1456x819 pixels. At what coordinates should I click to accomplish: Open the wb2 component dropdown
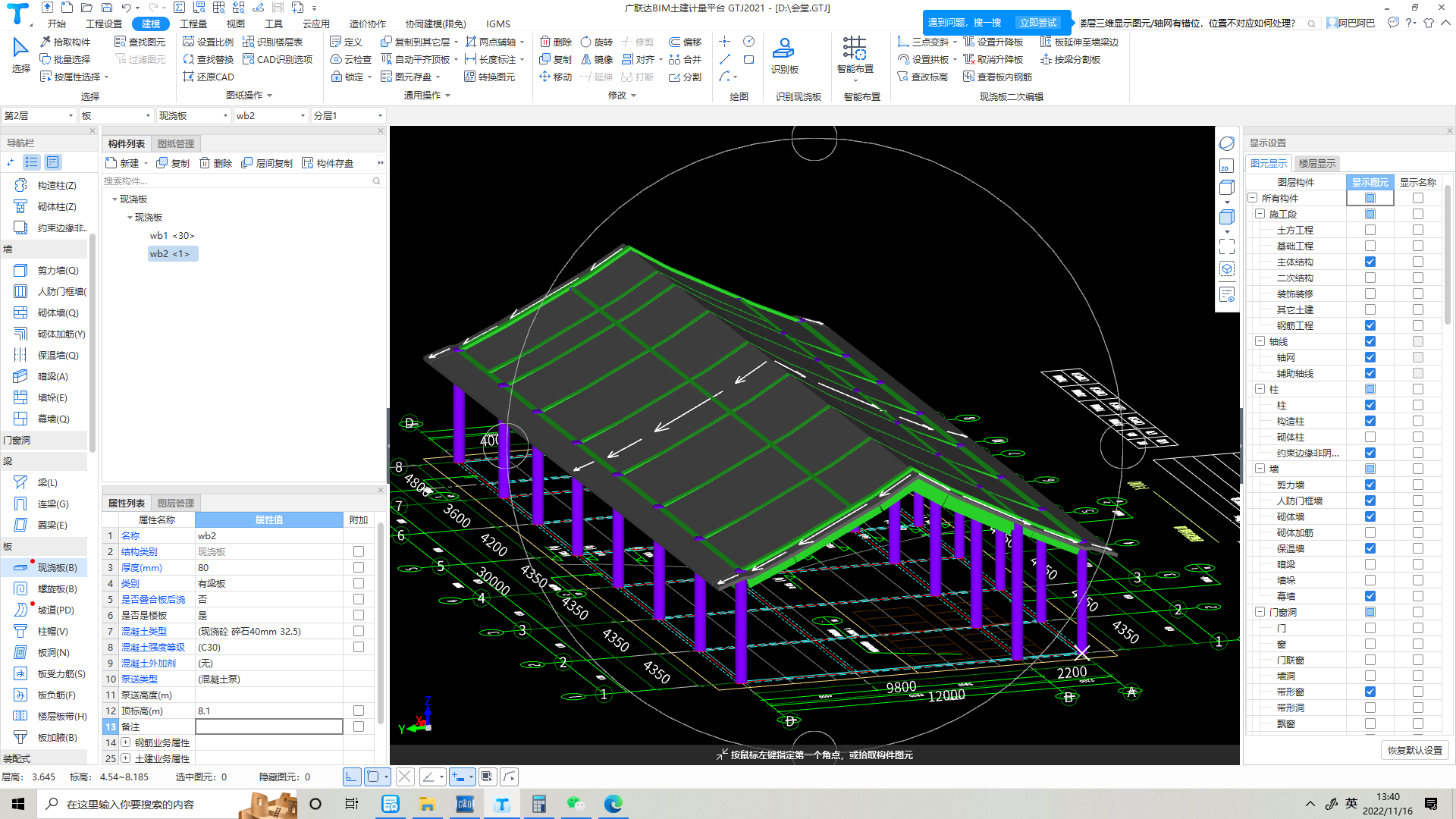coord(271,115)
